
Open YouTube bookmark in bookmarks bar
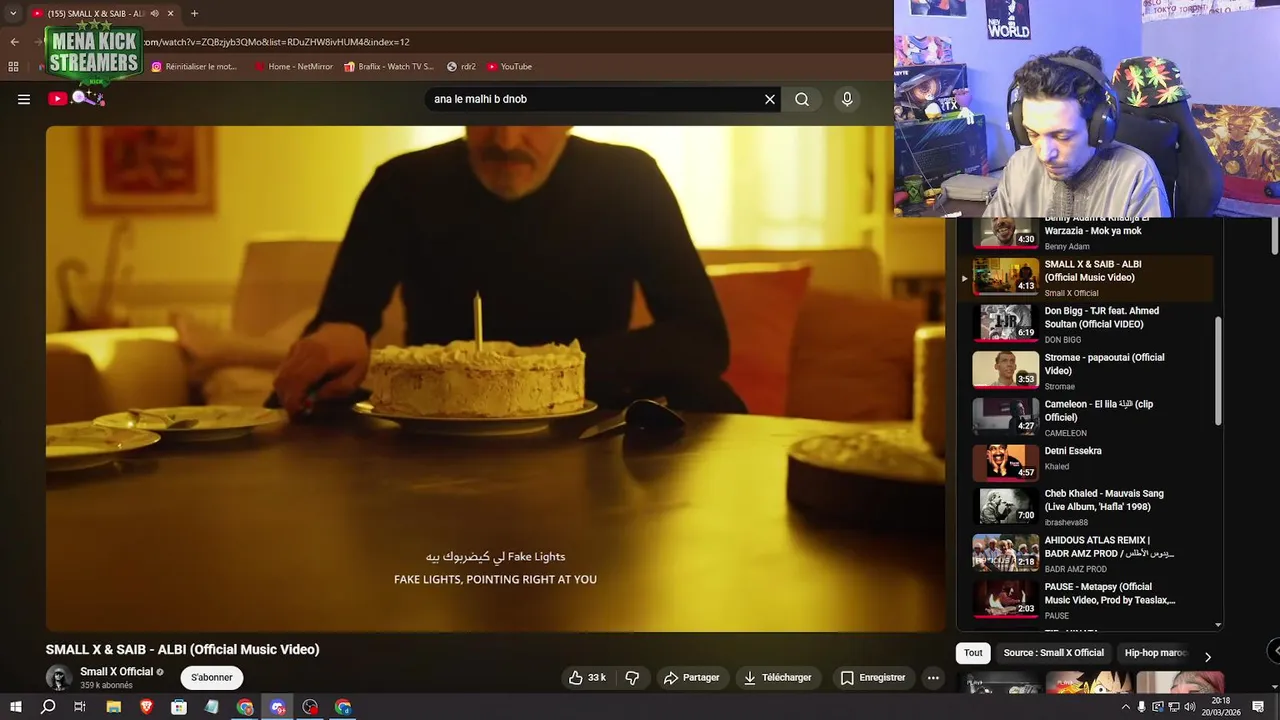[510, 67]
